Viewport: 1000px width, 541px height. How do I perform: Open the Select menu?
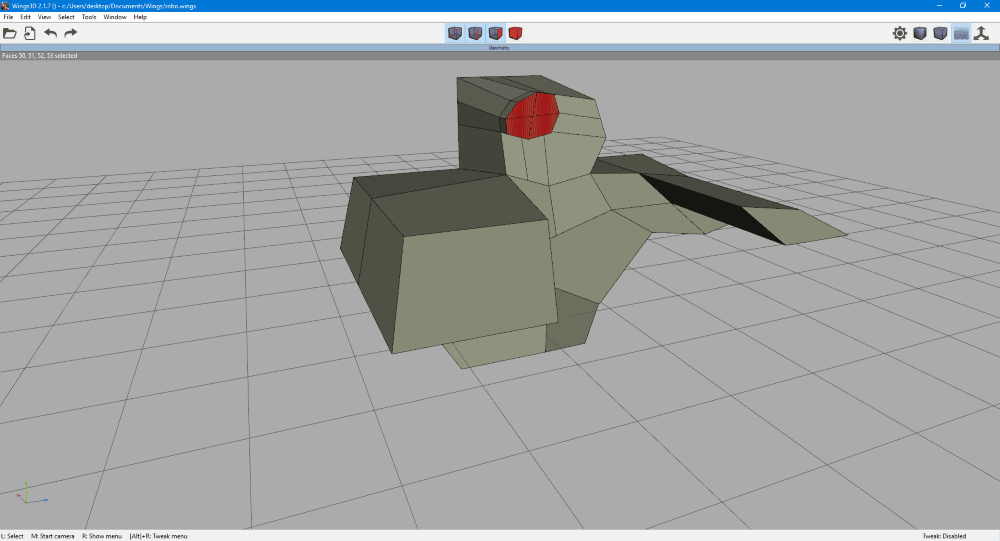[66, 17]
